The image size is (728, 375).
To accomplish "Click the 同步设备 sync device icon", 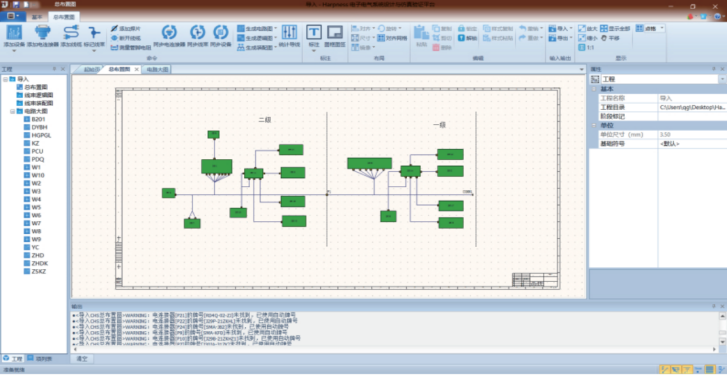I will tap(221, 32).
